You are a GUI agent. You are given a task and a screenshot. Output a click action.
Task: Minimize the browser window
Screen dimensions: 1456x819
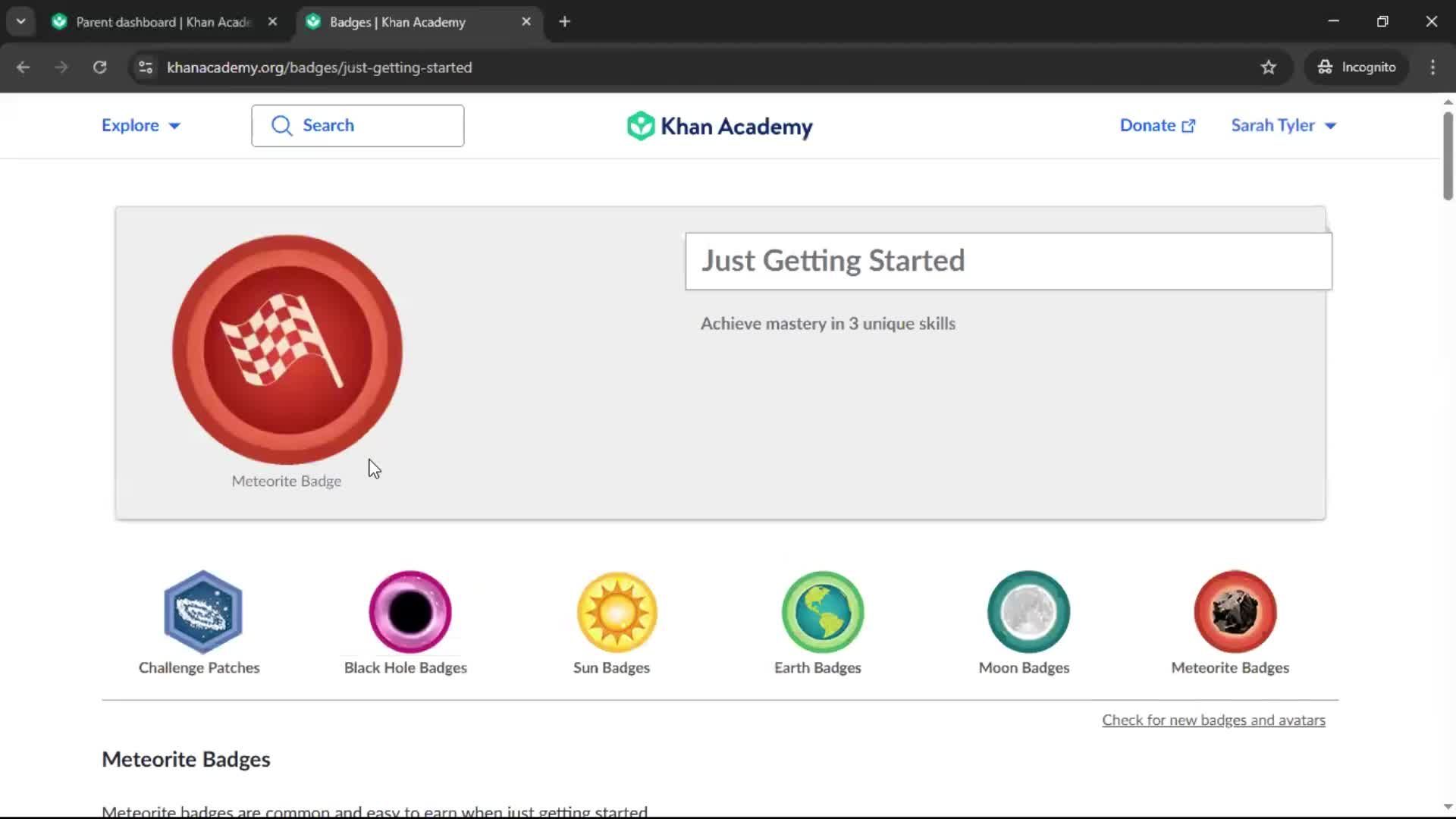1334,21
